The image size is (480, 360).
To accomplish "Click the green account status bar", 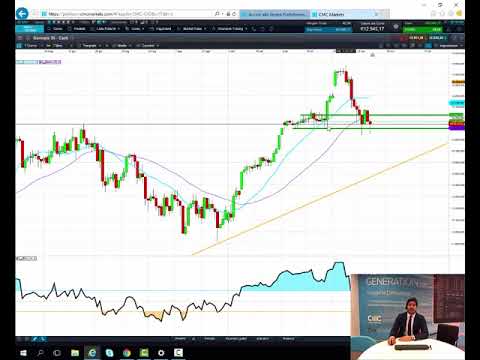I will (423, 30).
